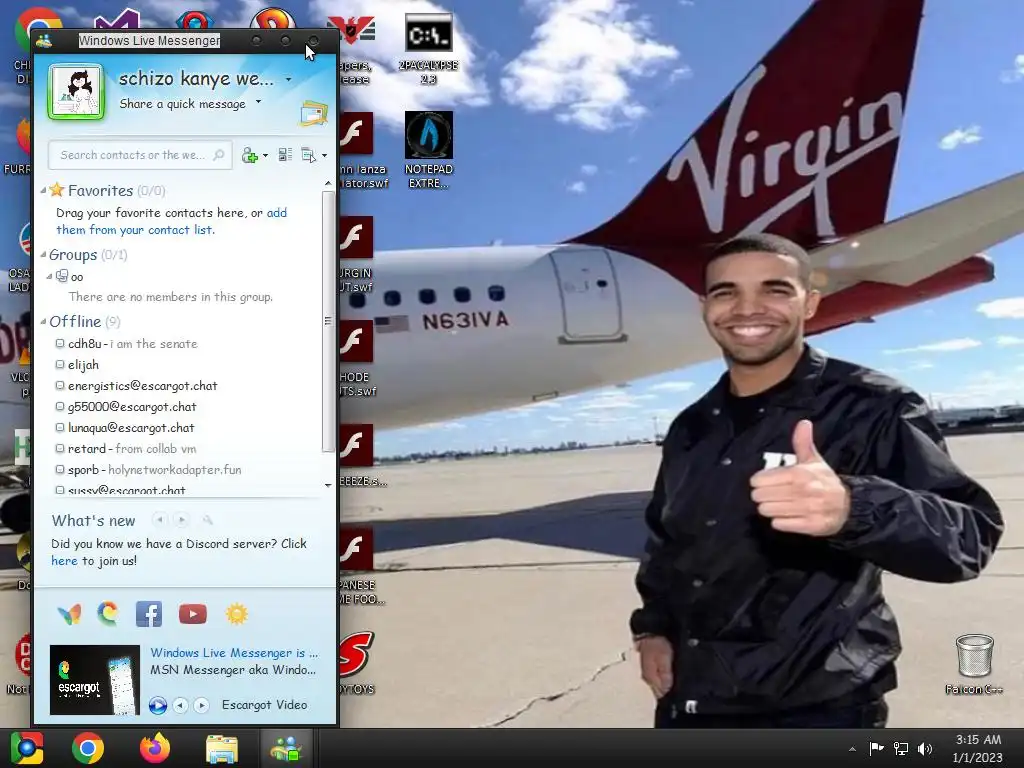Click Share a quick message field
The height and width of the screenshot is (768, 1024).
click(x=183, y=104)
